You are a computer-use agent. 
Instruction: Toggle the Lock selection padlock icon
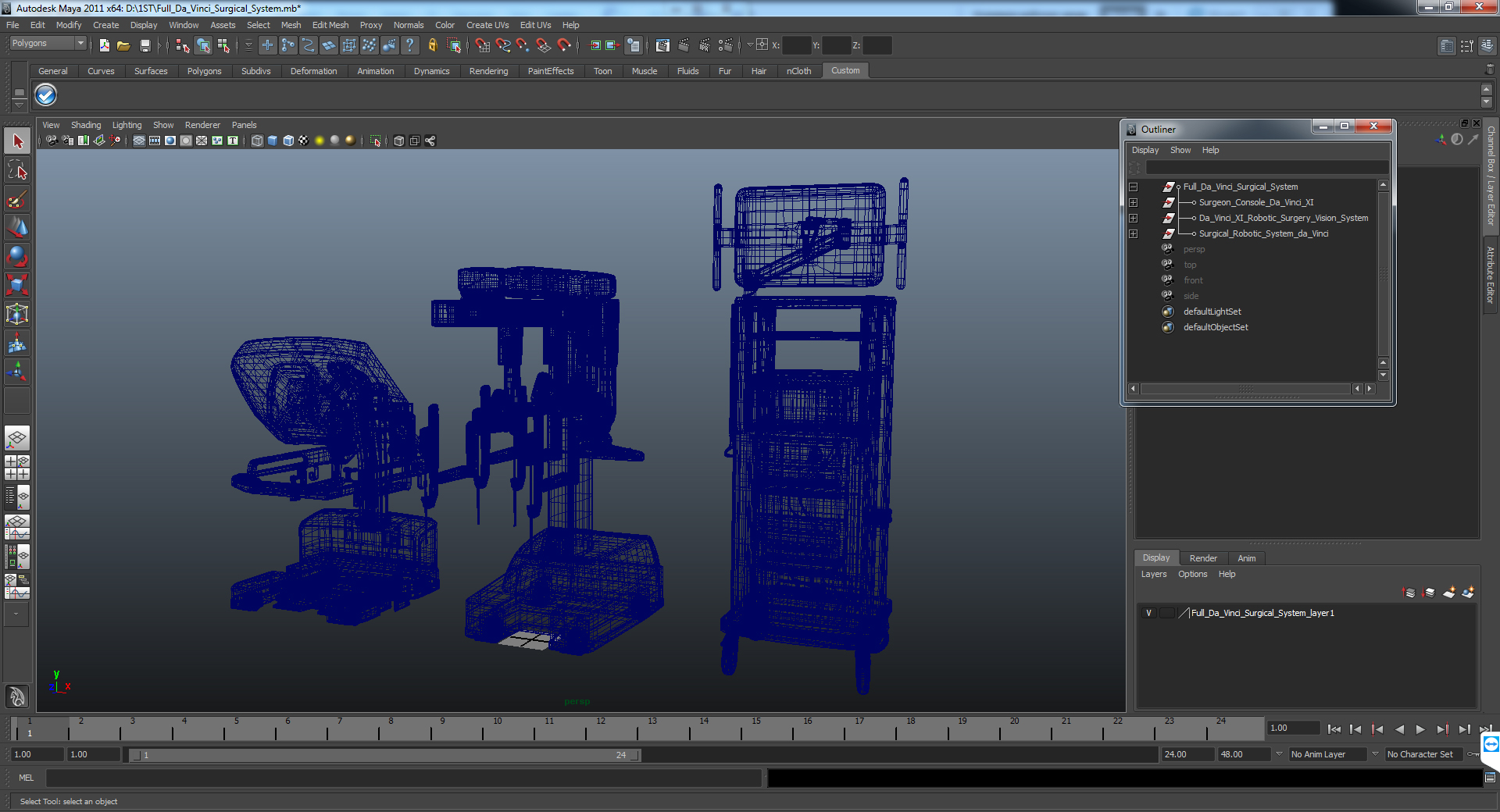pyautogui.click(x=432, y=45)
